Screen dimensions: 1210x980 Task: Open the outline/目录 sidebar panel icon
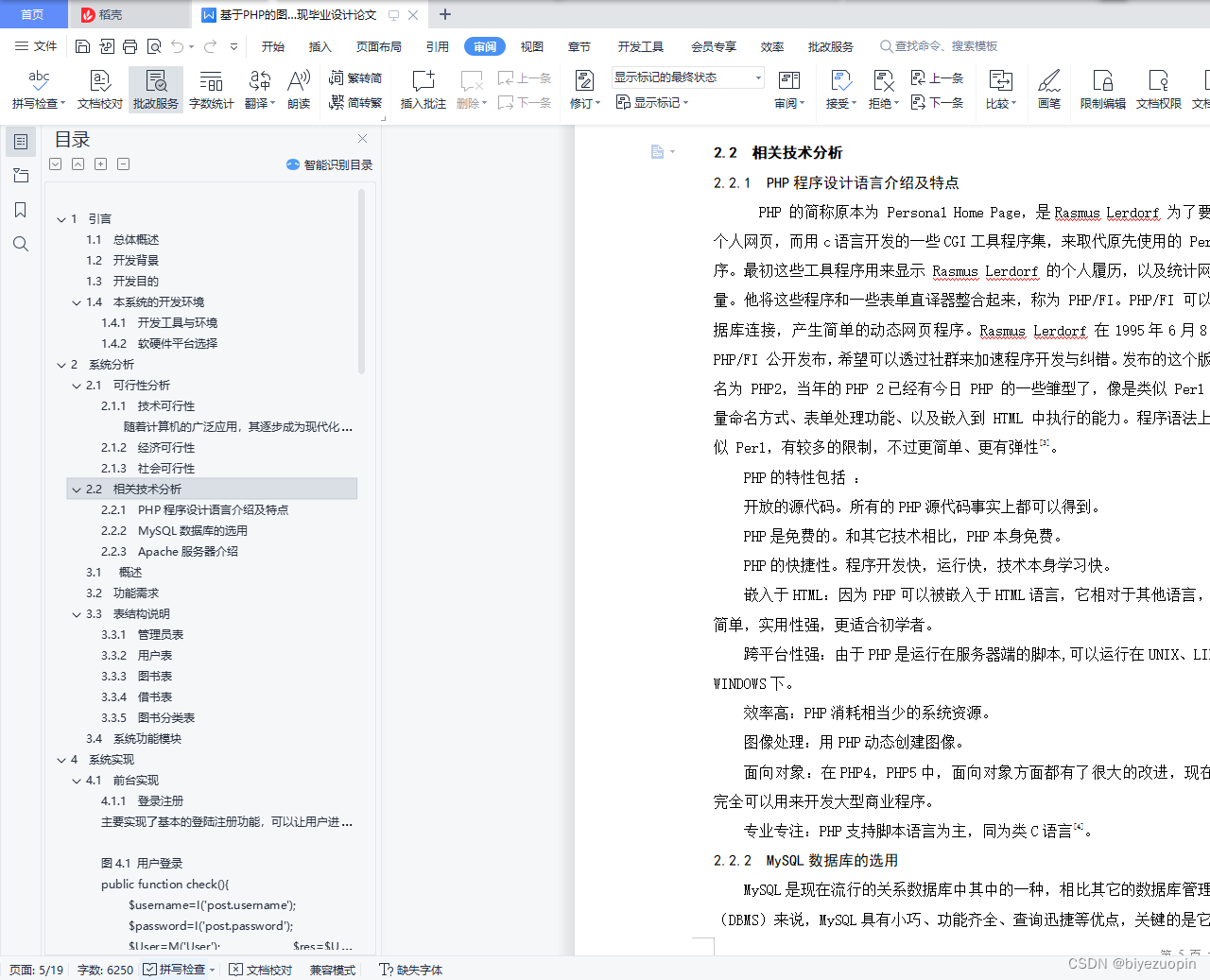click(x=21, y=142)
